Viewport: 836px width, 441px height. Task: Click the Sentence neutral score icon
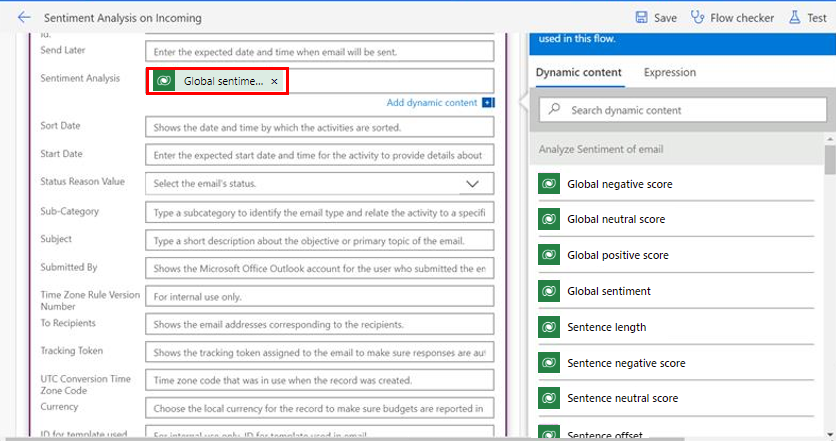coord(549,398)
